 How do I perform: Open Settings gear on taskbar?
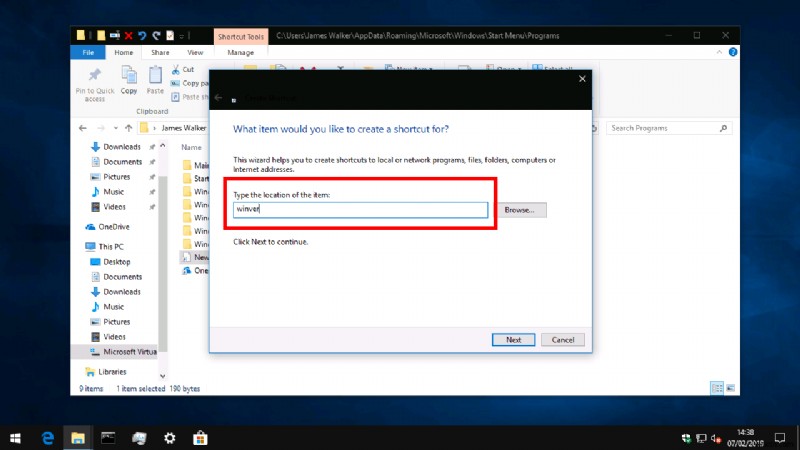click(x=169, y=438)
